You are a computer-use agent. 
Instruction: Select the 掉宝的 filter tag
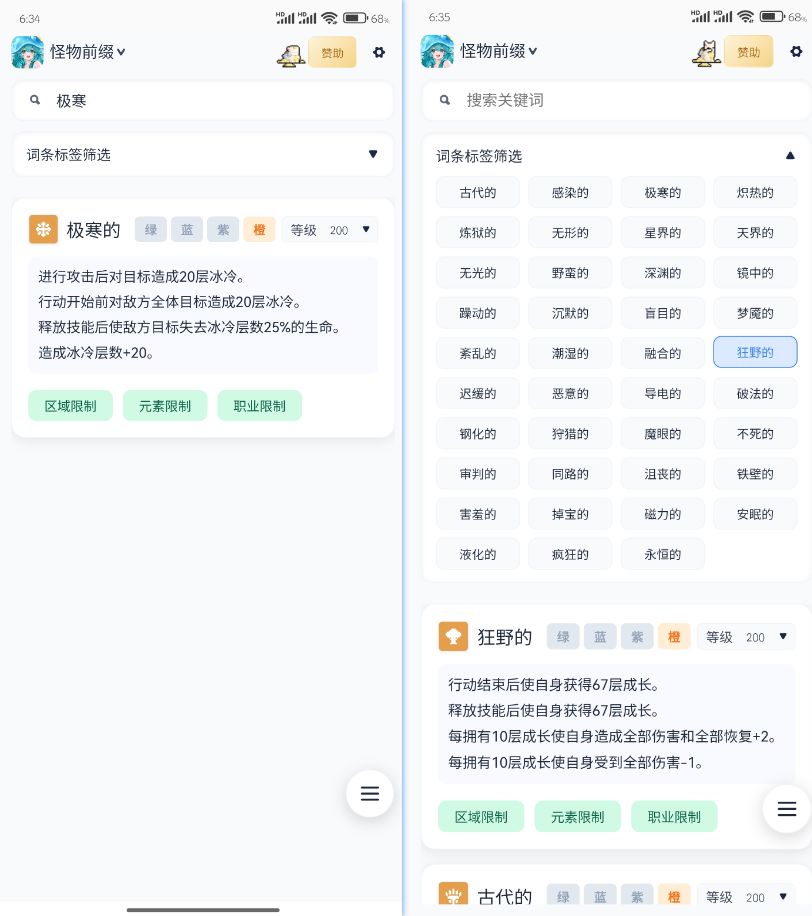click(570, 515)
